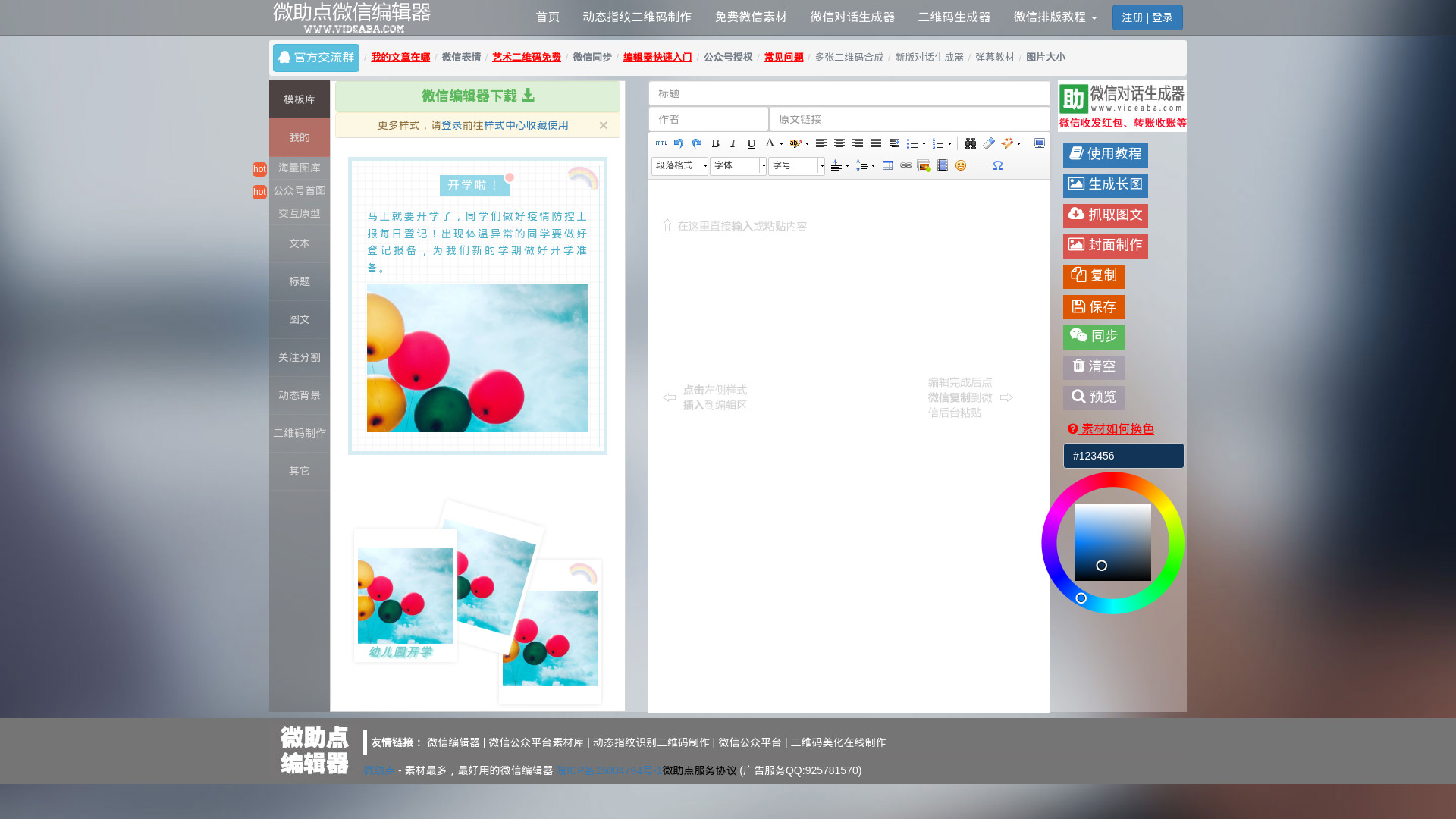The image size is (1456, 819).
Task: Open the 关注分割 sidebar category
Action: pos(300,357)
